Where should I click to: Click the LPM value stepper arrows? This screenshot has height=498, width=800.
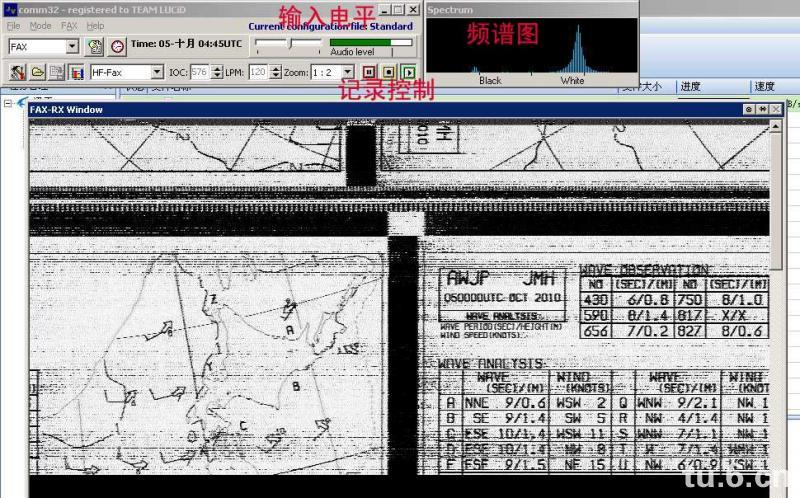coord(274,72)
